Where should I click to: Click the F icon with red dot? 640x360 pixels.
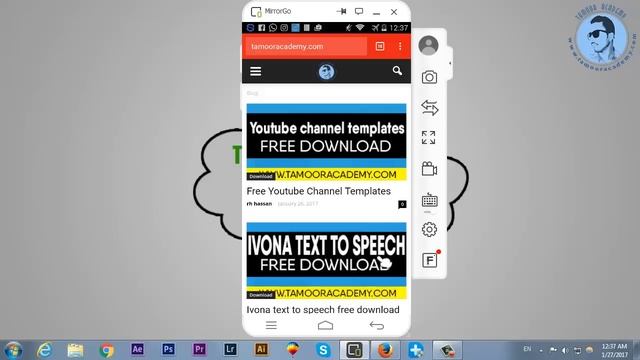430,260
